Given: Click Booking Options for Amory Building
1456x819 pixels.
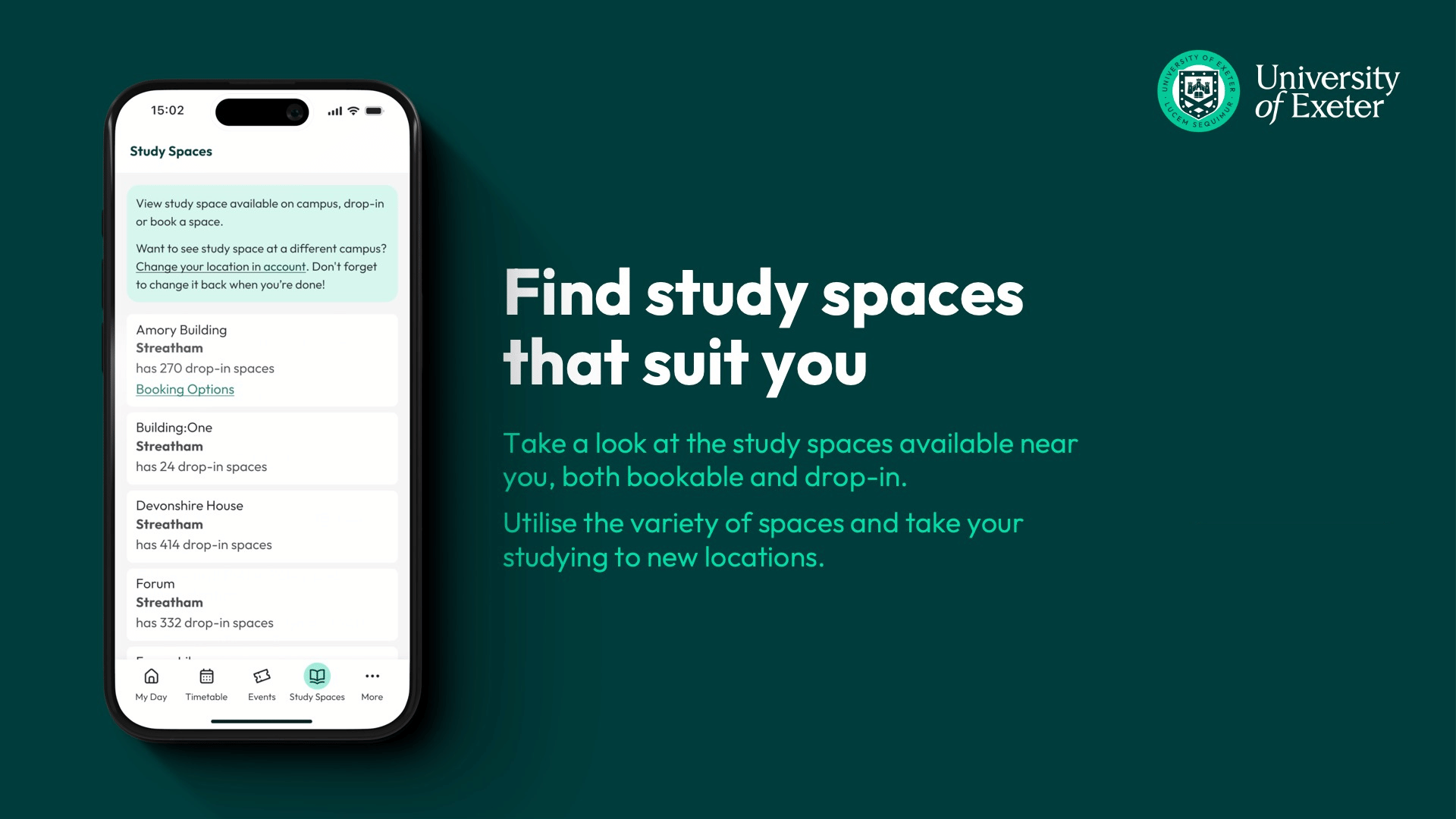Looking at the screenshot, I should tap(185, 389).
